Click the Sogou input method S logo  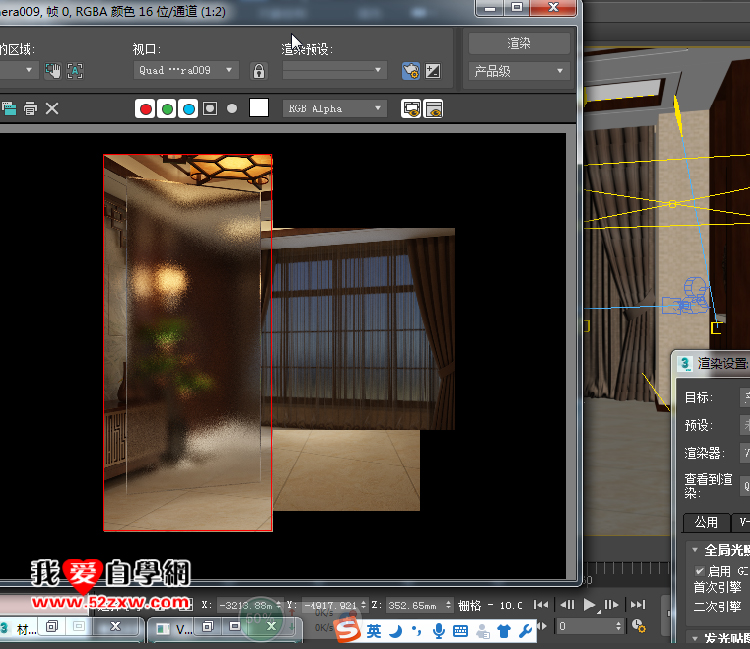point(348,629)
